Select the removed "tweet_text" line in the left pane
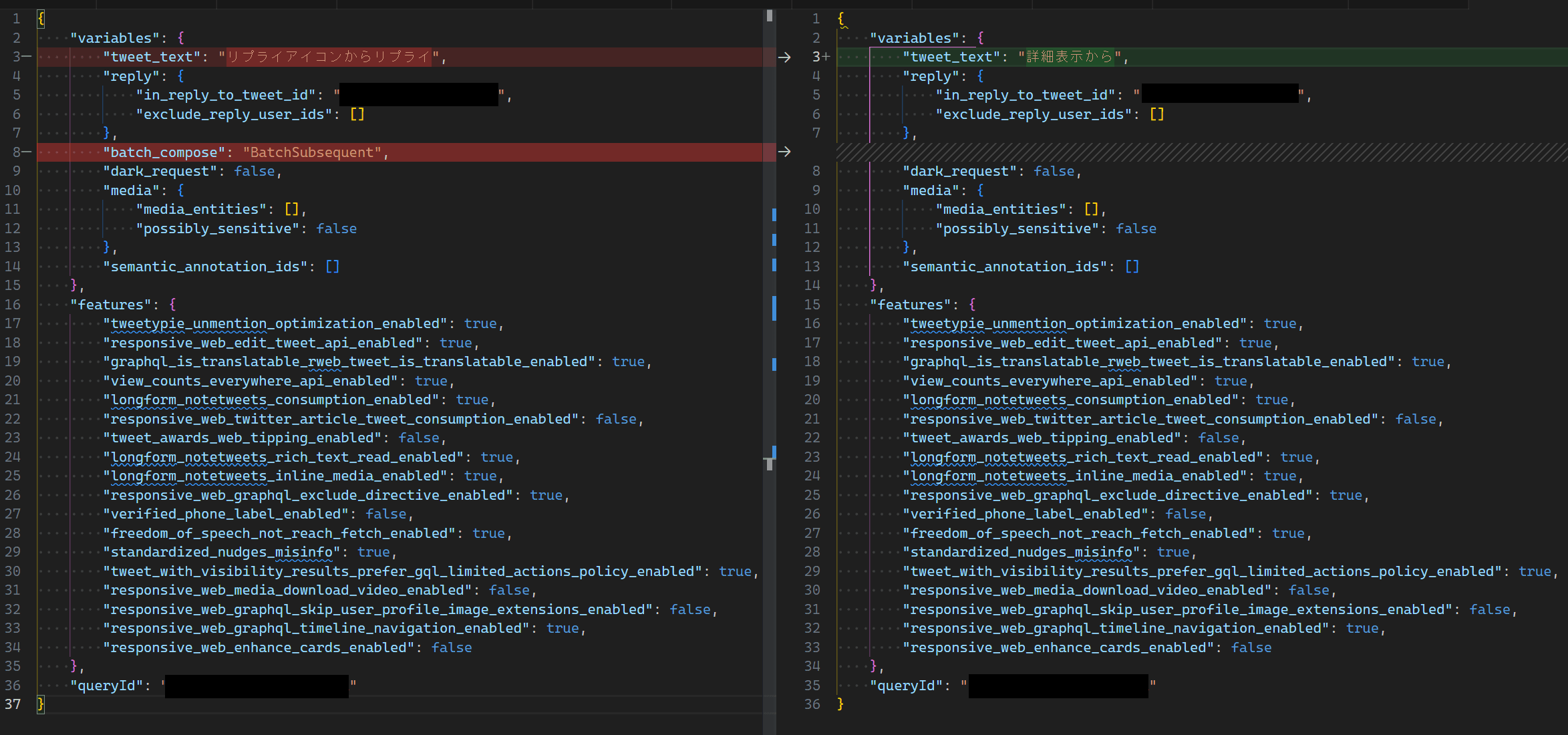The height and width of the screenshot is (735, 1568). click(x=400, y=57)
